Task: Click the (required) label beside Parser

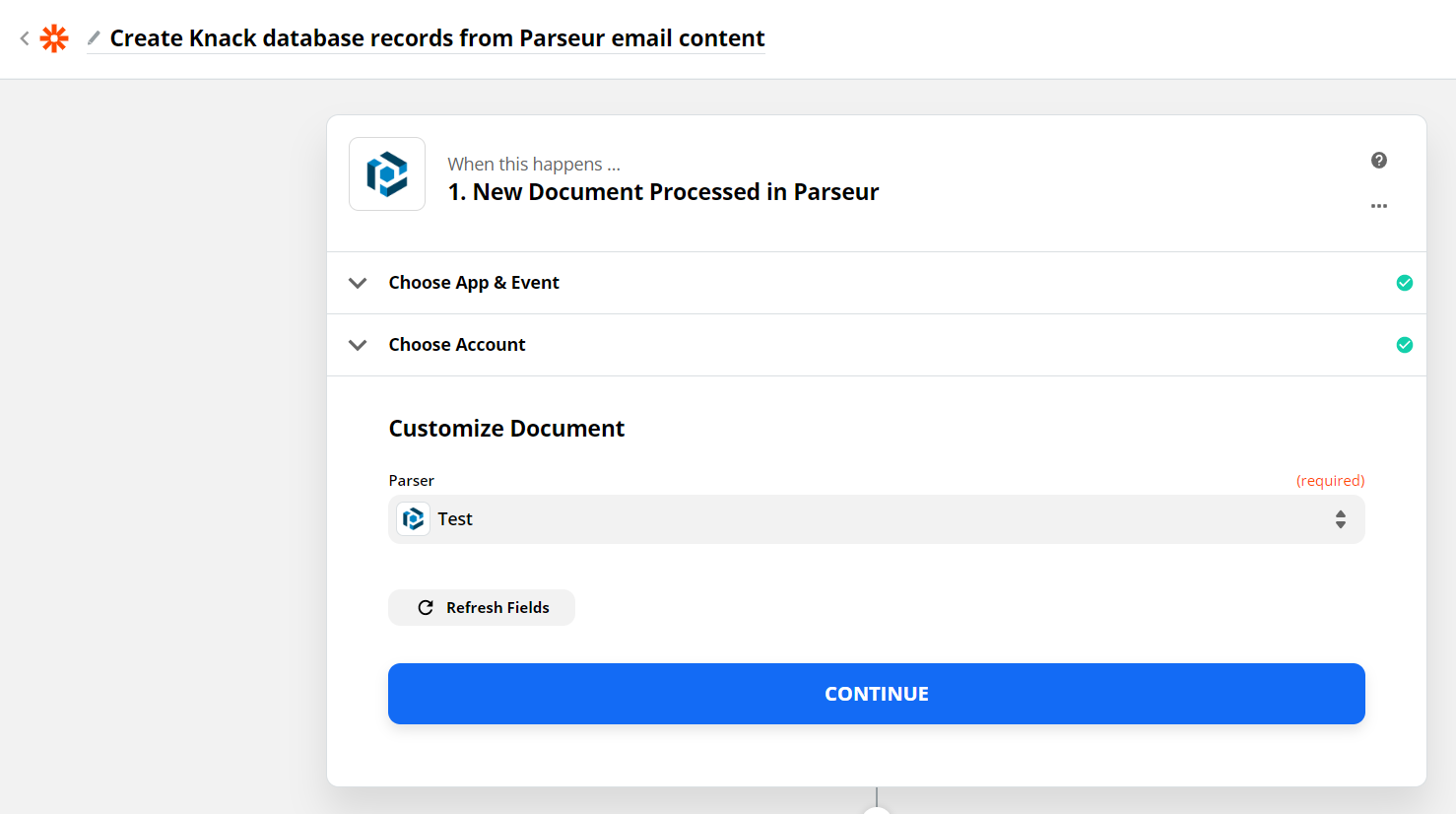Action: 1331,480
